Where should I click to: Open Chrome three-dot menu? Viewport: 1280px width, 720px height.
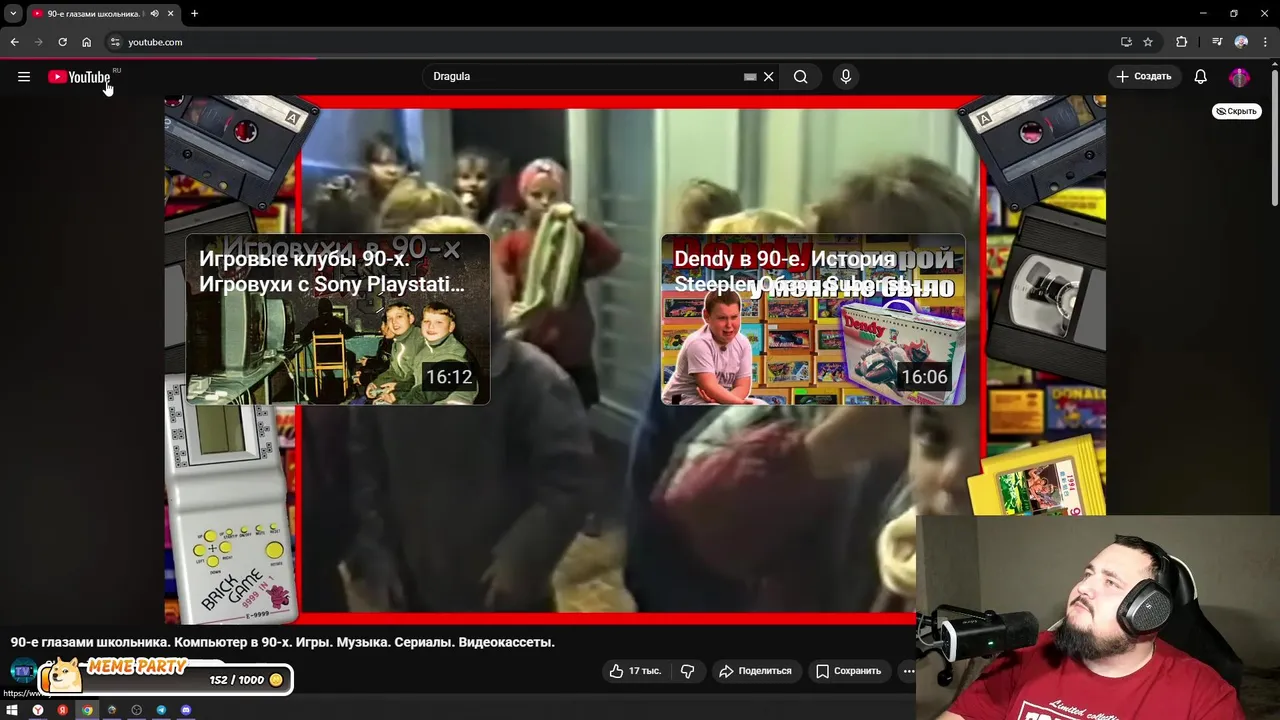[1265, 42]
